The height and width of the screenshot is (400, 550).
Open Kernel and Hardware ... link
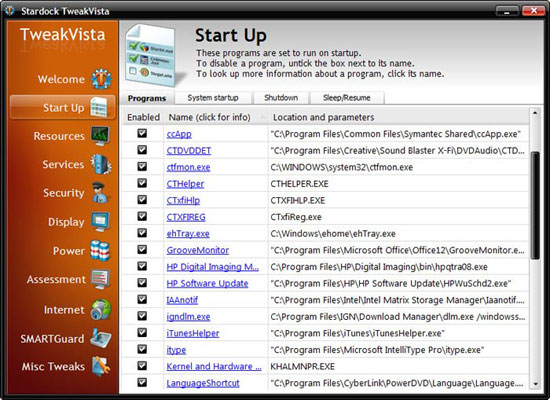214,367
